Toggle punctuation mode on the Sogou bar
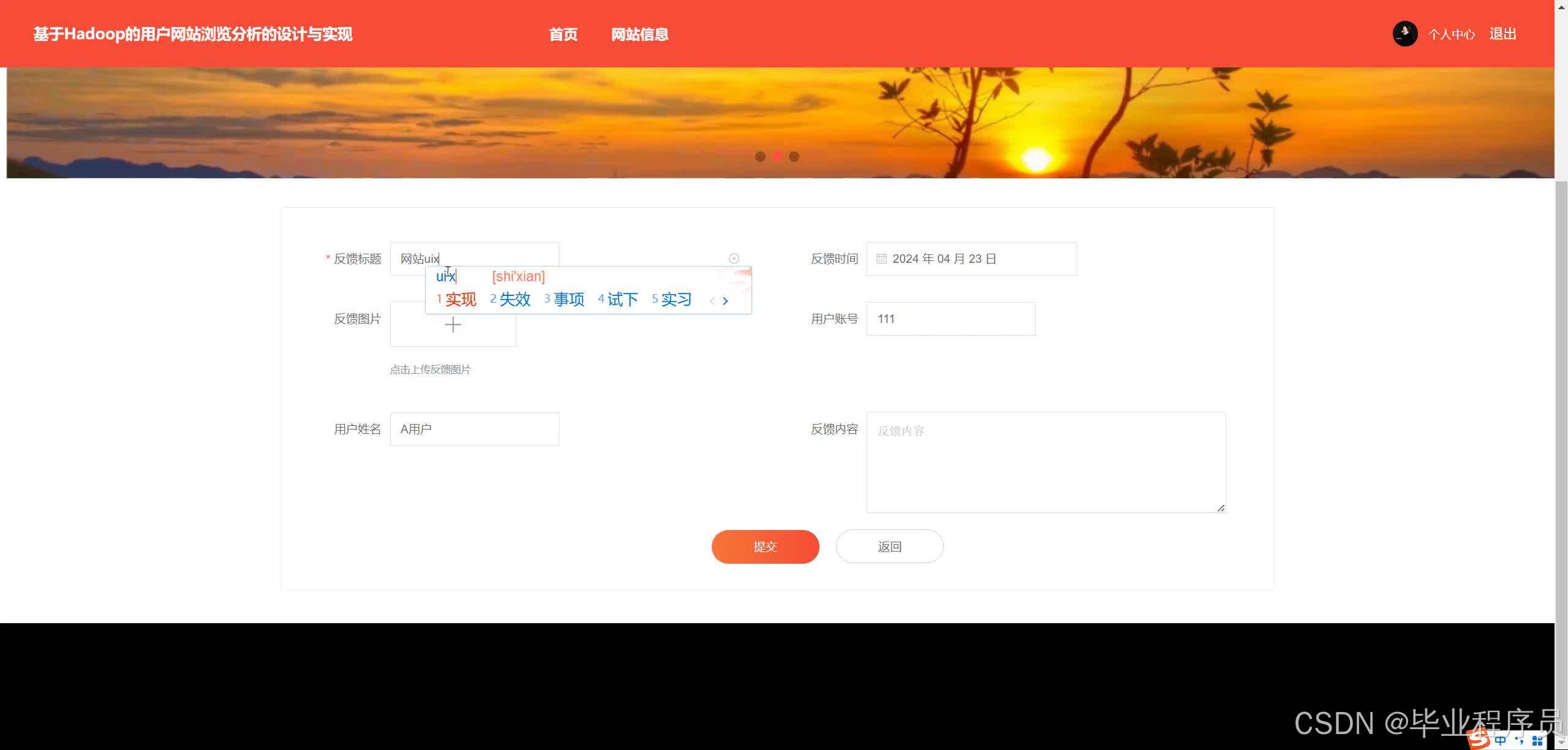Viewport: 1568px width, 750px height. point(1518,740)
